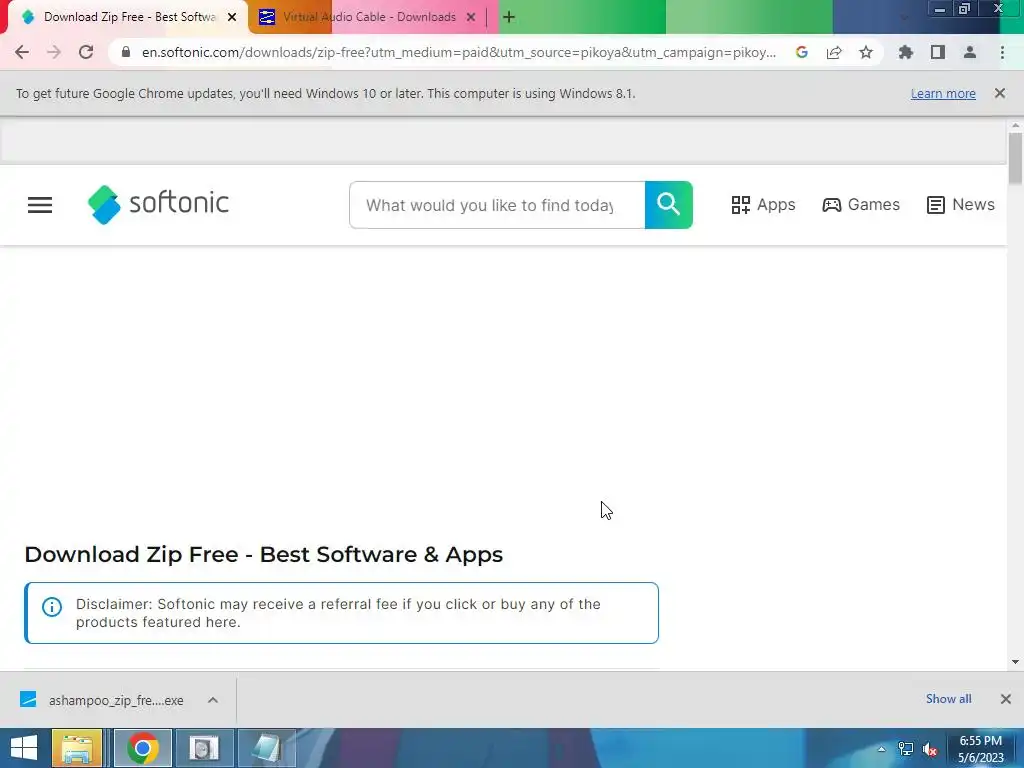Dismiss the Chrome update notice
This screenshot has height=768, width=1024.
(1000, 93)
